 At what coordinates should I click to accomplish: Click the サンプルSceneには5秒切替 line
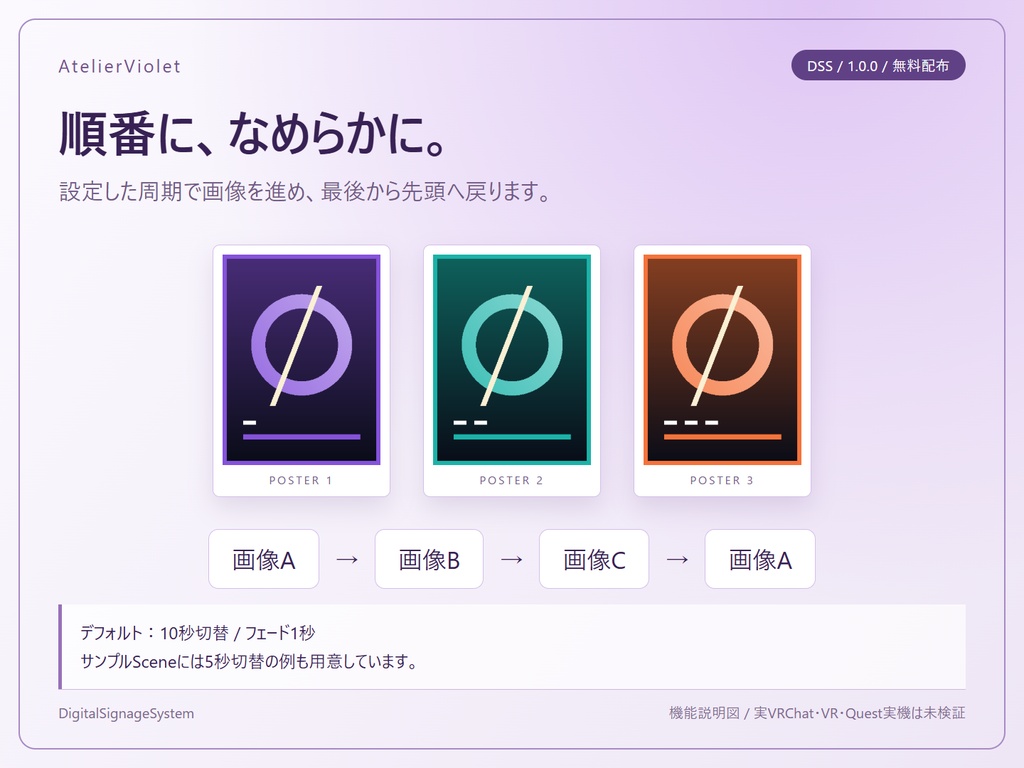[x=249, y=662]
